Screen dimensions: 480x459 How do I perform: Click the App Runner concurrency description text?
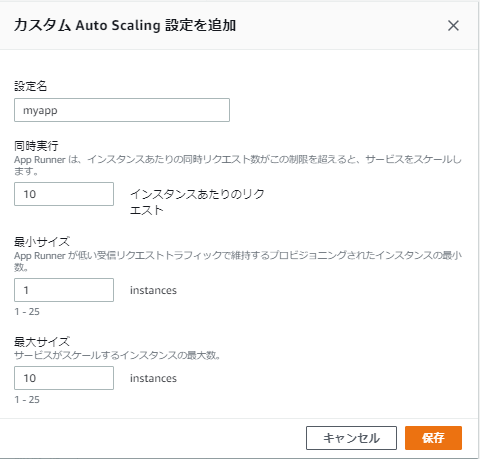tap(238, 165)
